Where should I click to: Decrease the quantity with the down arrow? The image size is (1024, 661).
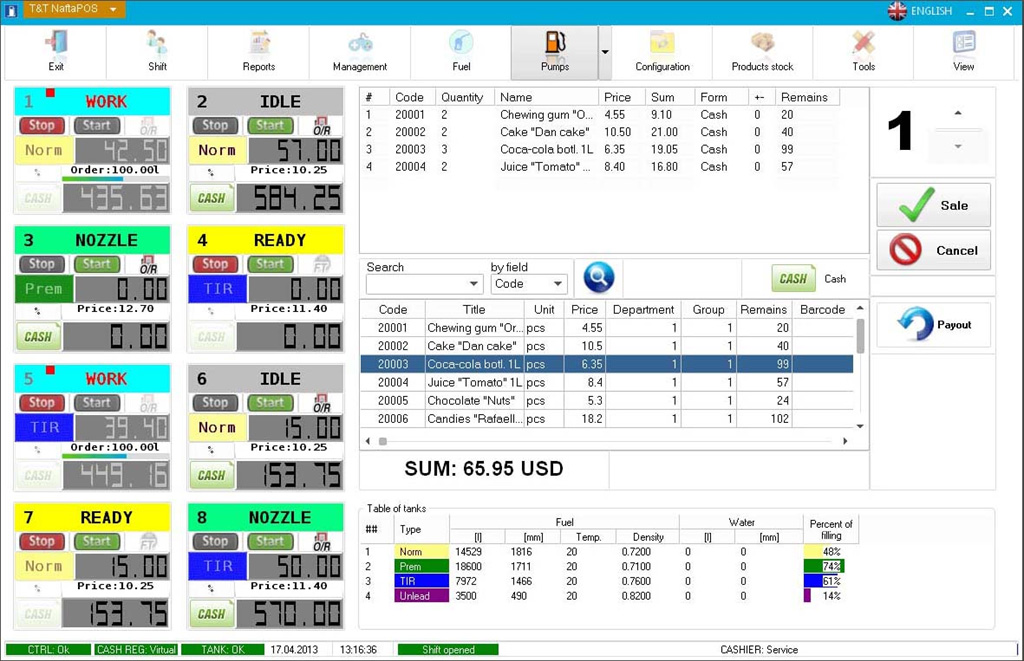coord(958,146)
